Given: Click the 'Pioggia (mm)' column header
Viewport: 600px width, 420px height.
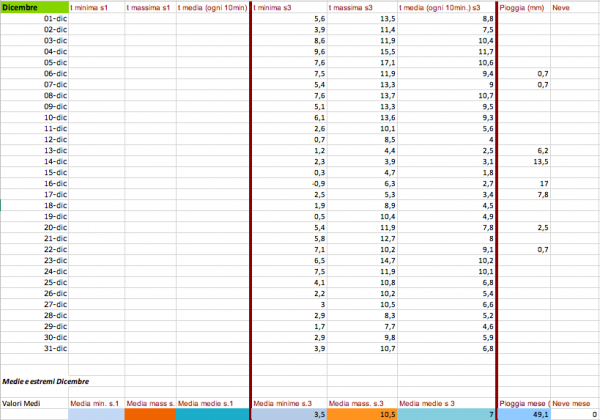Looking at the screenshot, I should click(524, 7).
